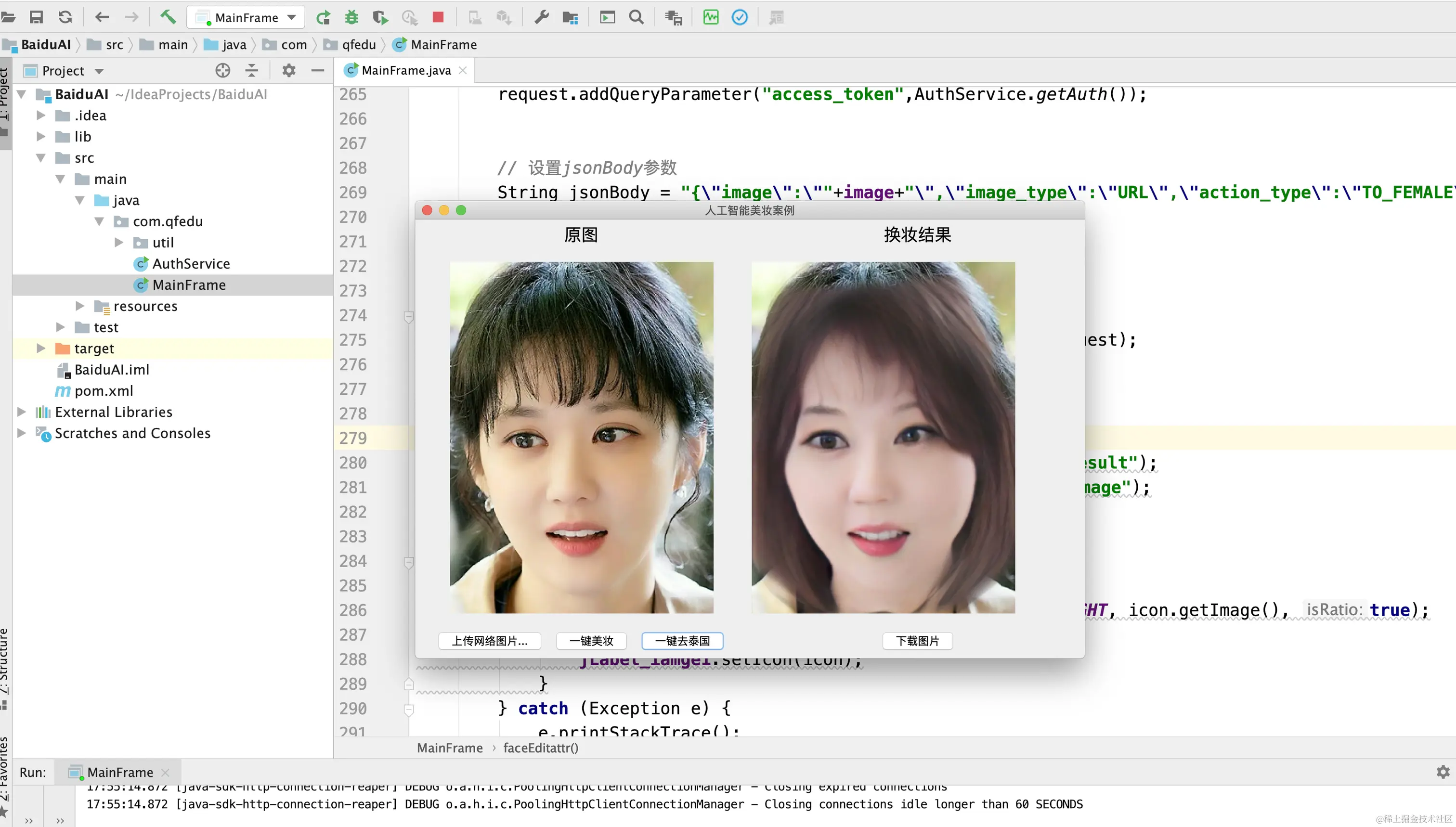Open AuthService class in project tree
Image resolution: width=1456 pixels, height=827 pixels.
coord(190,263)
